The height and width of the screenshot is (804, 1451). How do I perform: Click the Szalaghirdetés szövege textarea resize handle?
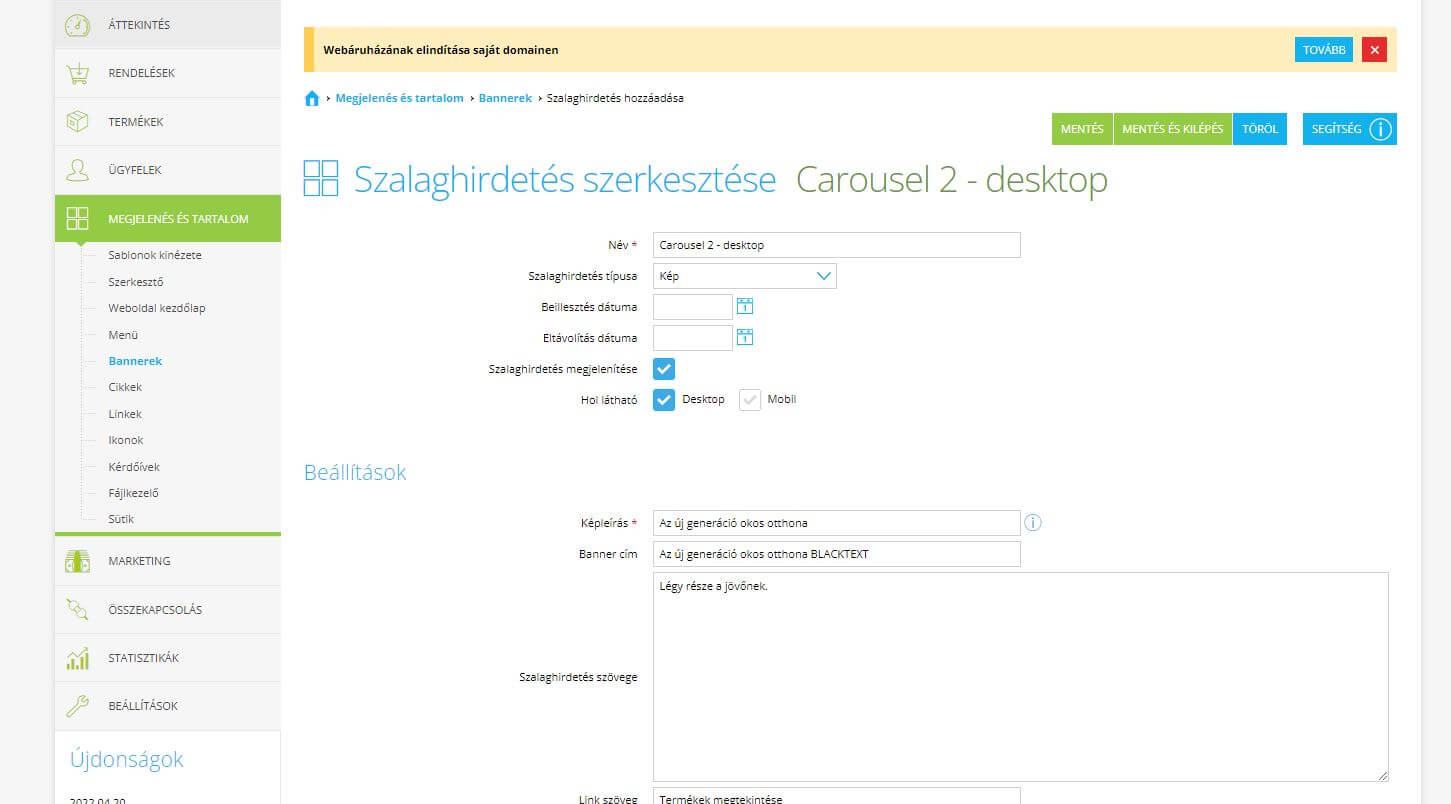click(x=1383, y=776)
